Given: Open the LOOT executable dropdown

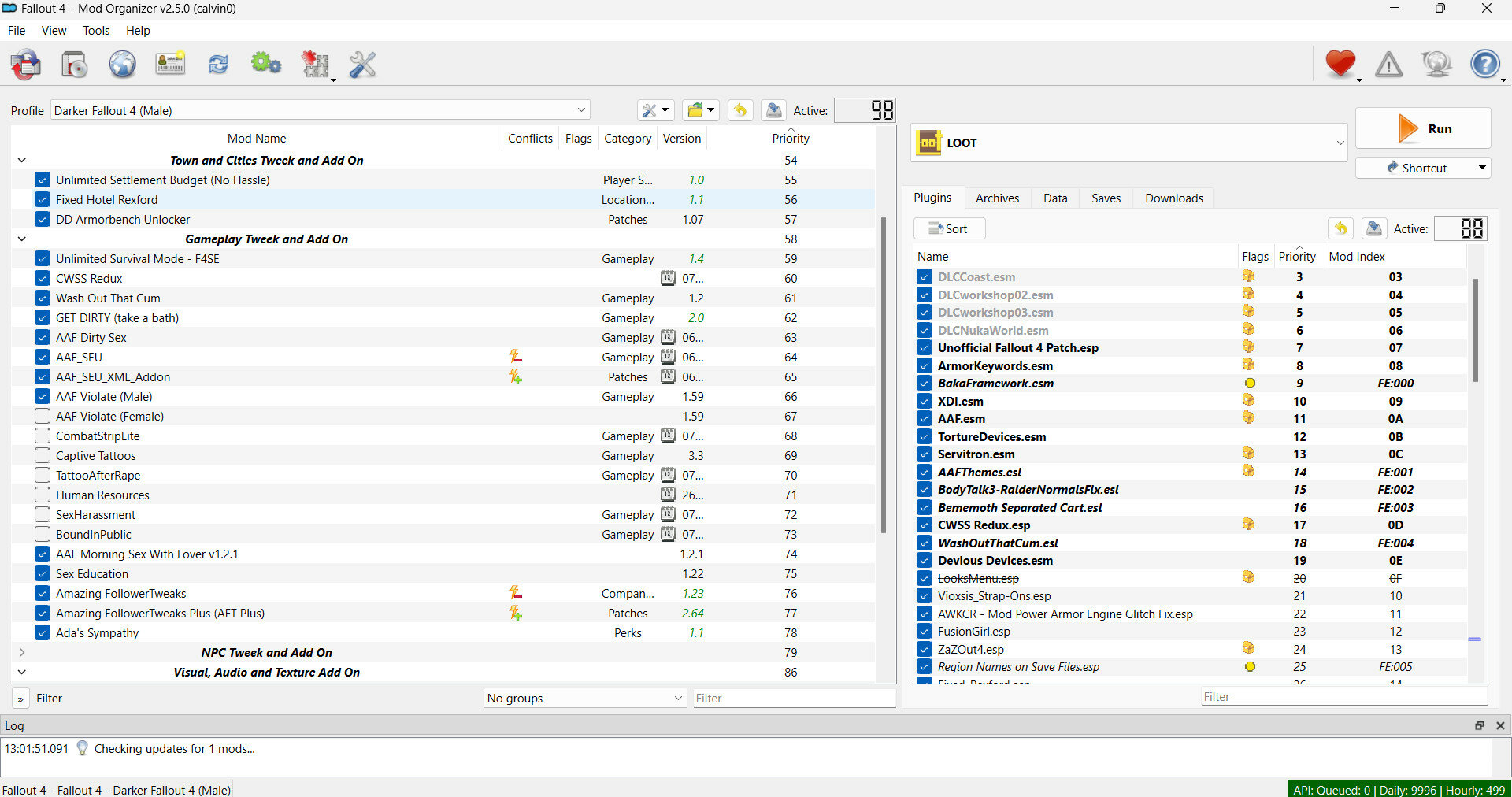Looking at the screenshot, I should (1129, 143).
